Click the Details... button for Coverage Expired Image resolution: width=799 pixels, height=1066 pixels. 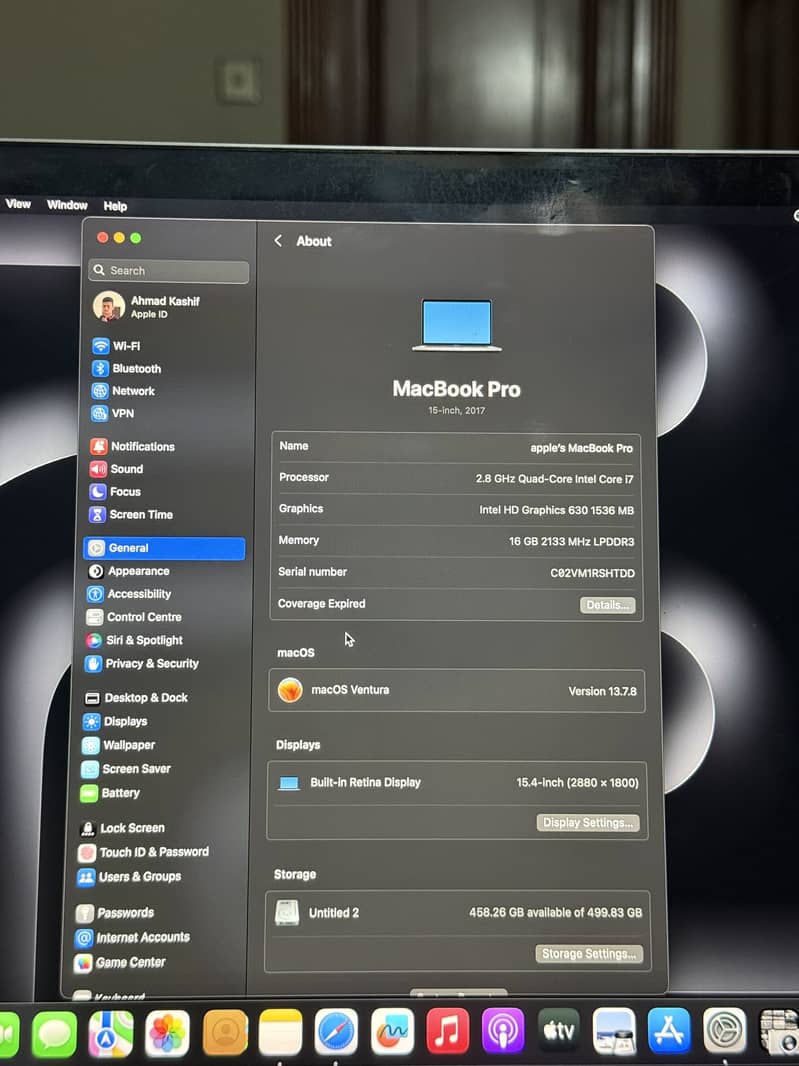[x=607, y=605]
